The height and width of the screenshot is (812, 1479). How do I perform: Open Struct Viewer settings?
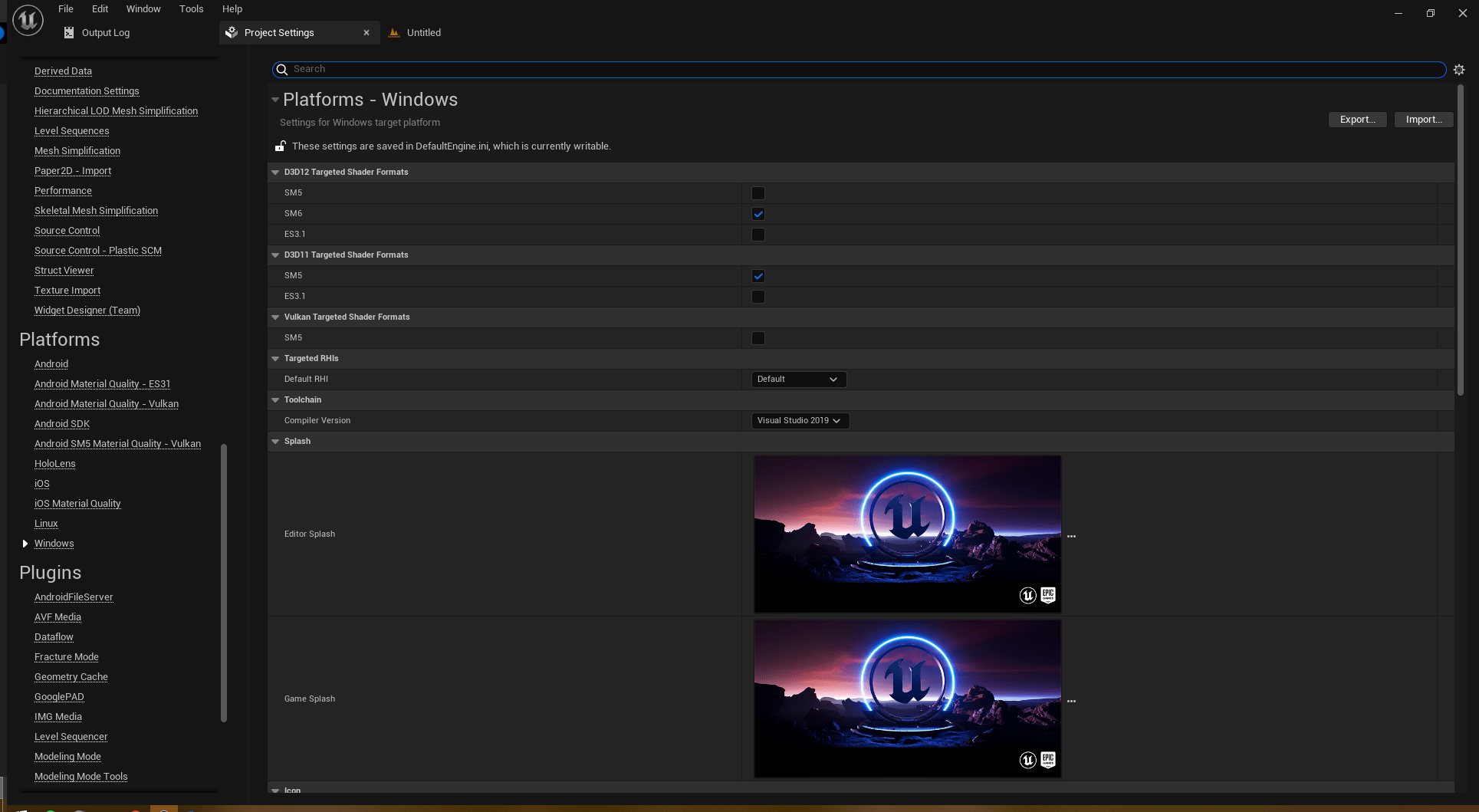[64, 271]
